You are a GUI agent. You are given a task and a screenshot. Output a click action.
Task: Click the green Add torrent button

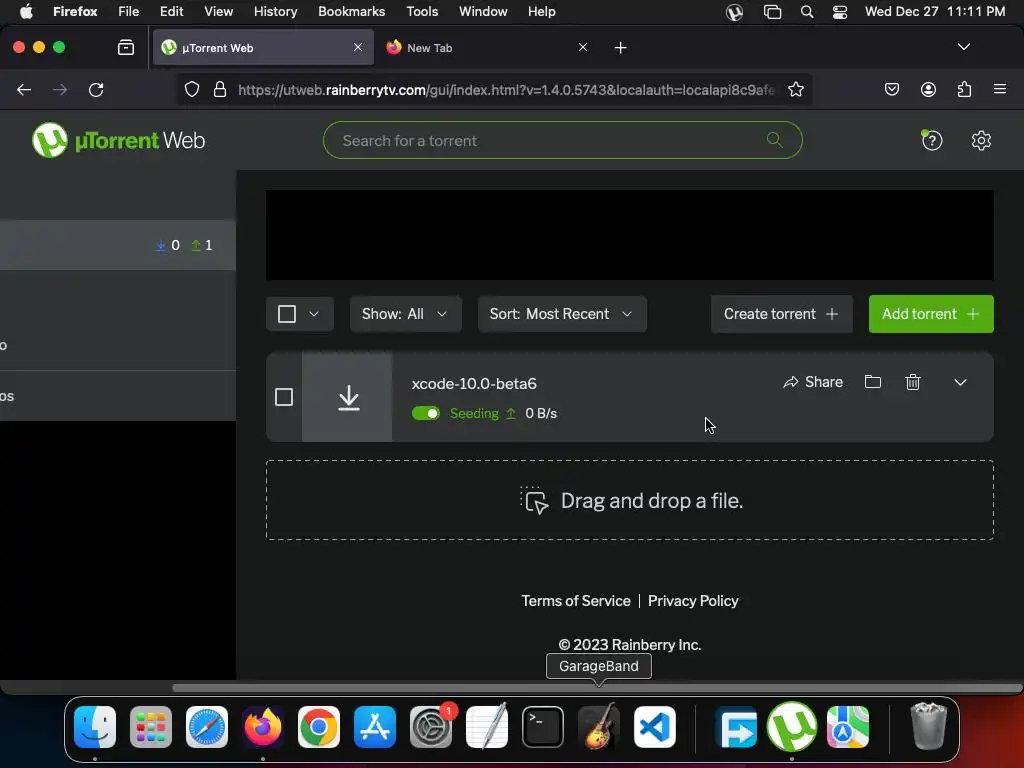[x=931, y=314]
